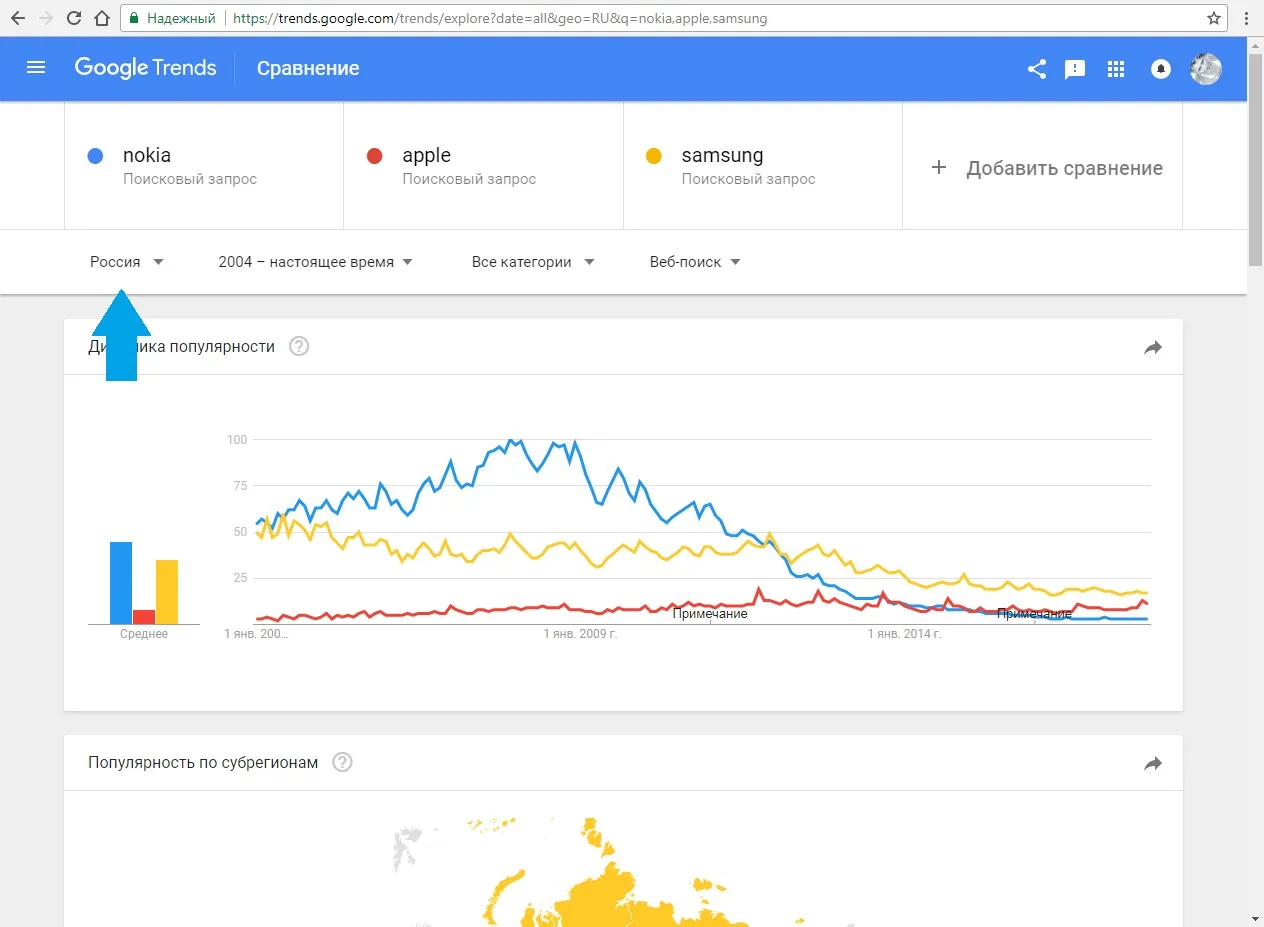The height and width of the screenshot is (927, 1264).
Task: Open the Google apps grid
Action: 1116,69
